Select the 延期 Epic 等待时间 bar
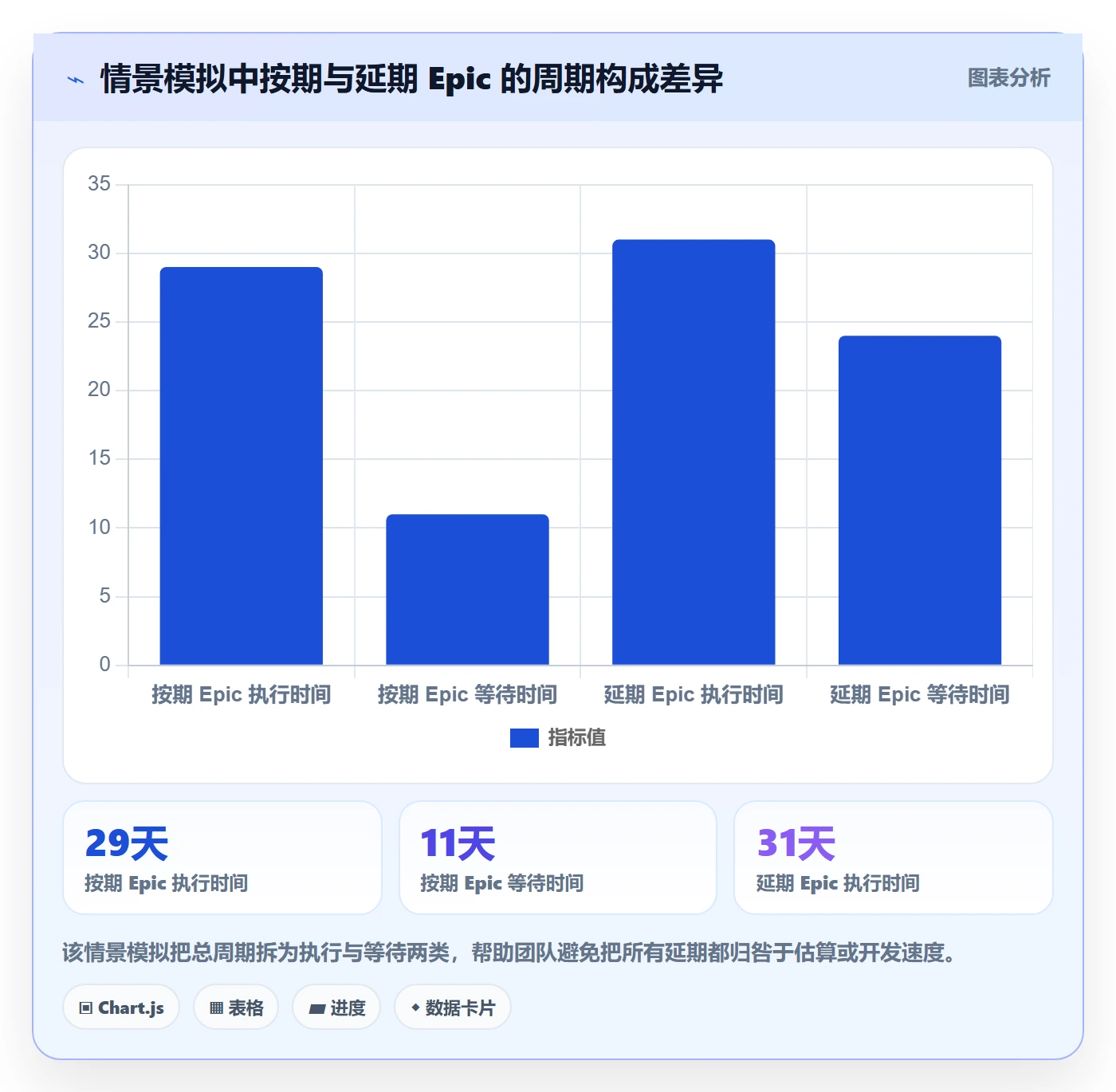The height and width of the screenshot is (1092, 1116). point(920,500)
